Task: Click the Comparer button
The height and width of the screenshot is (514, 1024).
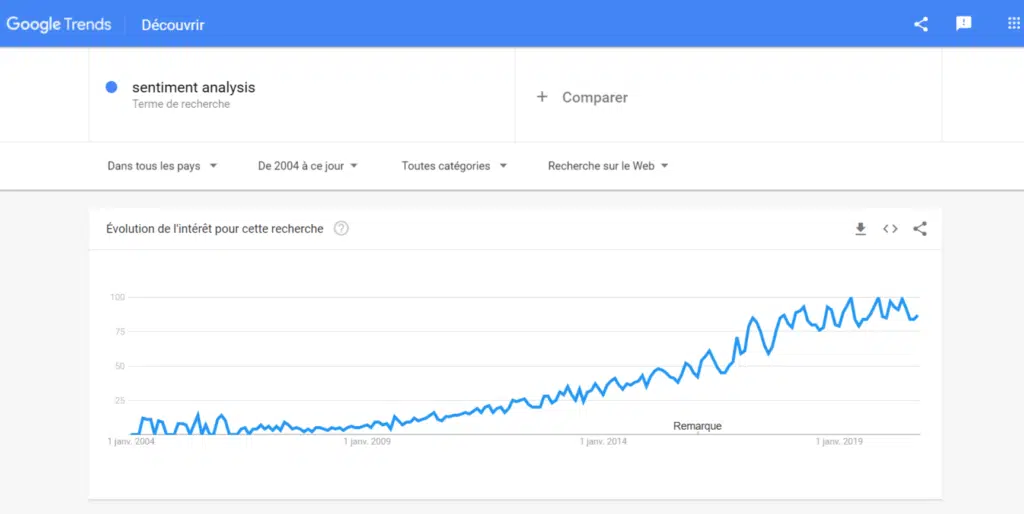Action: 595,97
